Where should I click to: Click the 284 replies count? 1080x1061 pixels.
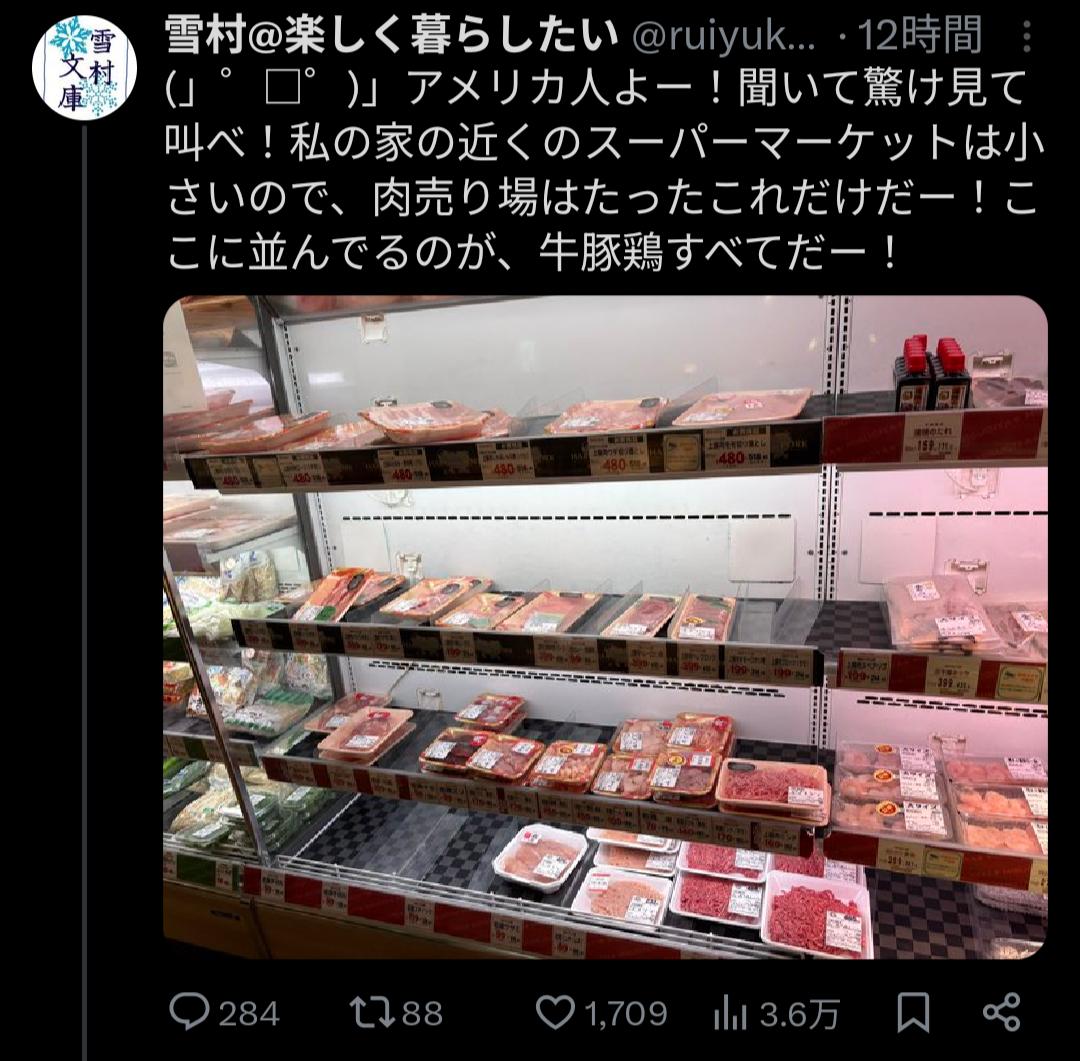coord(249,1013)
